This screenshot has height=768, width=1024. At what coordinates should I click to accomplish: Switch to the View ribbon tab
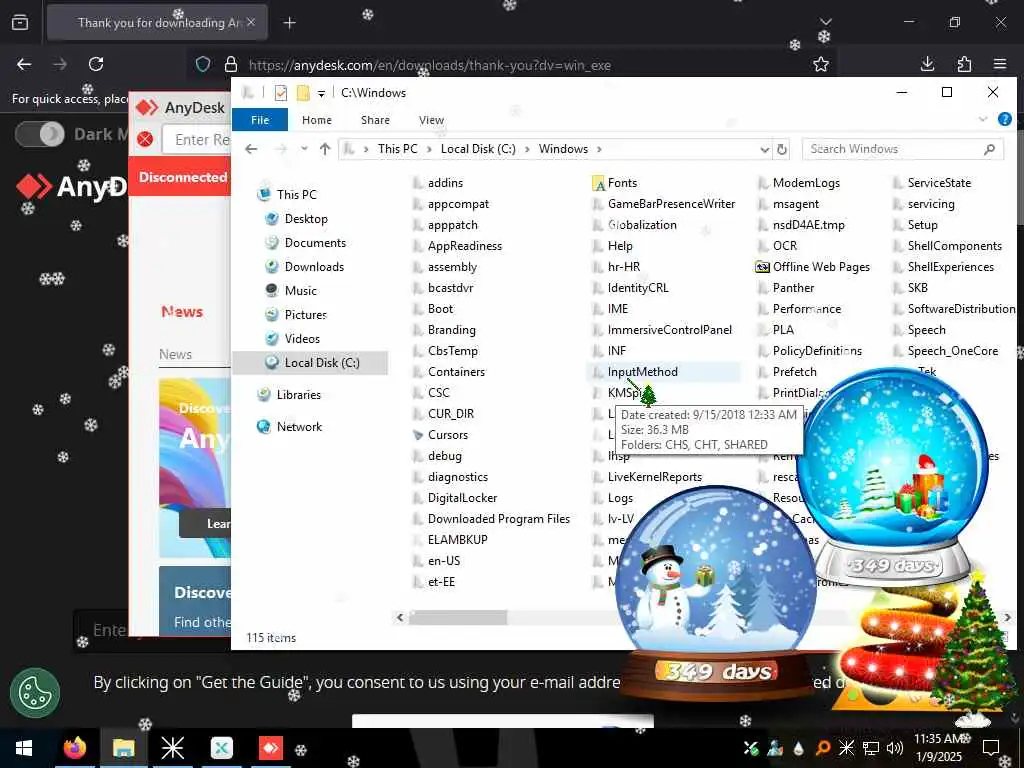point(431,120)
